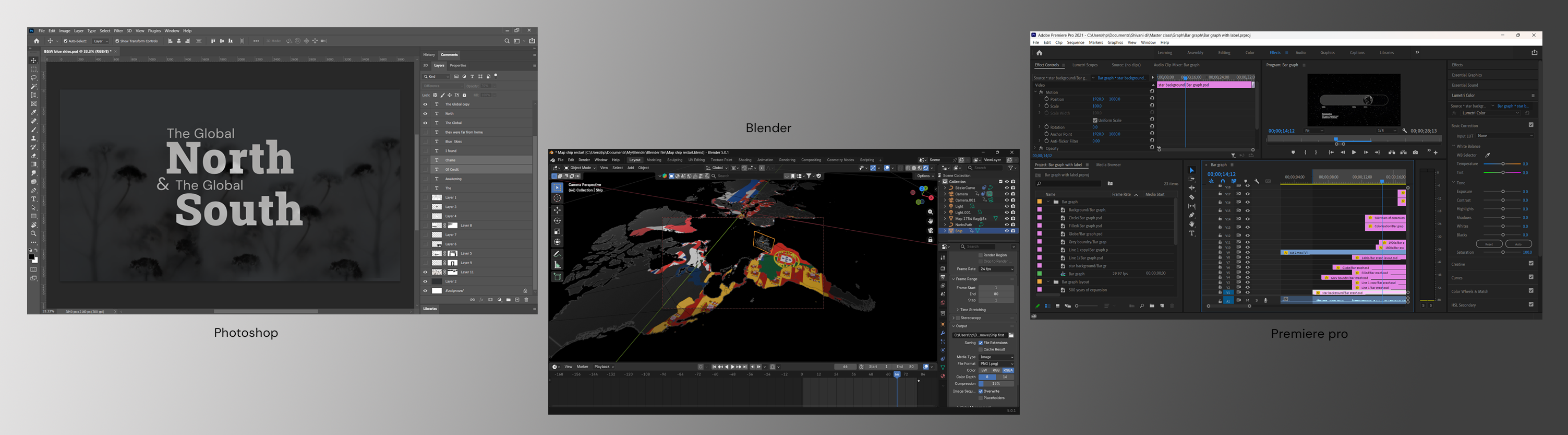Collapse the Bar graph bin in Premiere project
Screen dimensions: 1568x435
click(1047, 202)
